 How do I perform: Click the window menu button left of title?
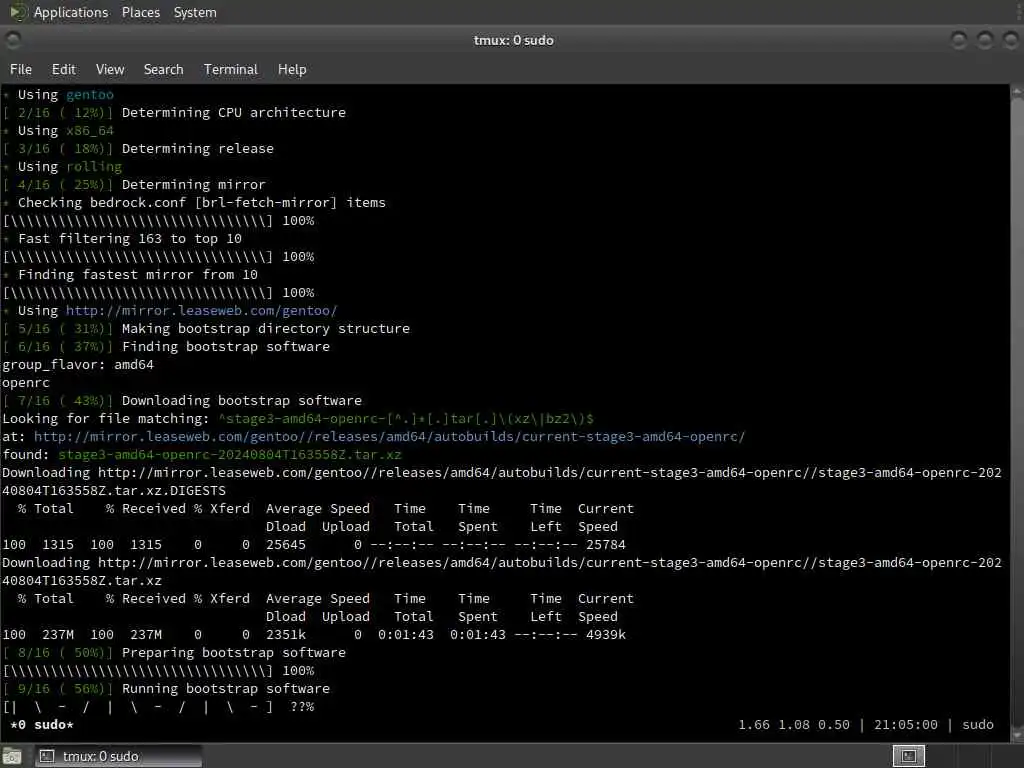[x=12, y=40]
